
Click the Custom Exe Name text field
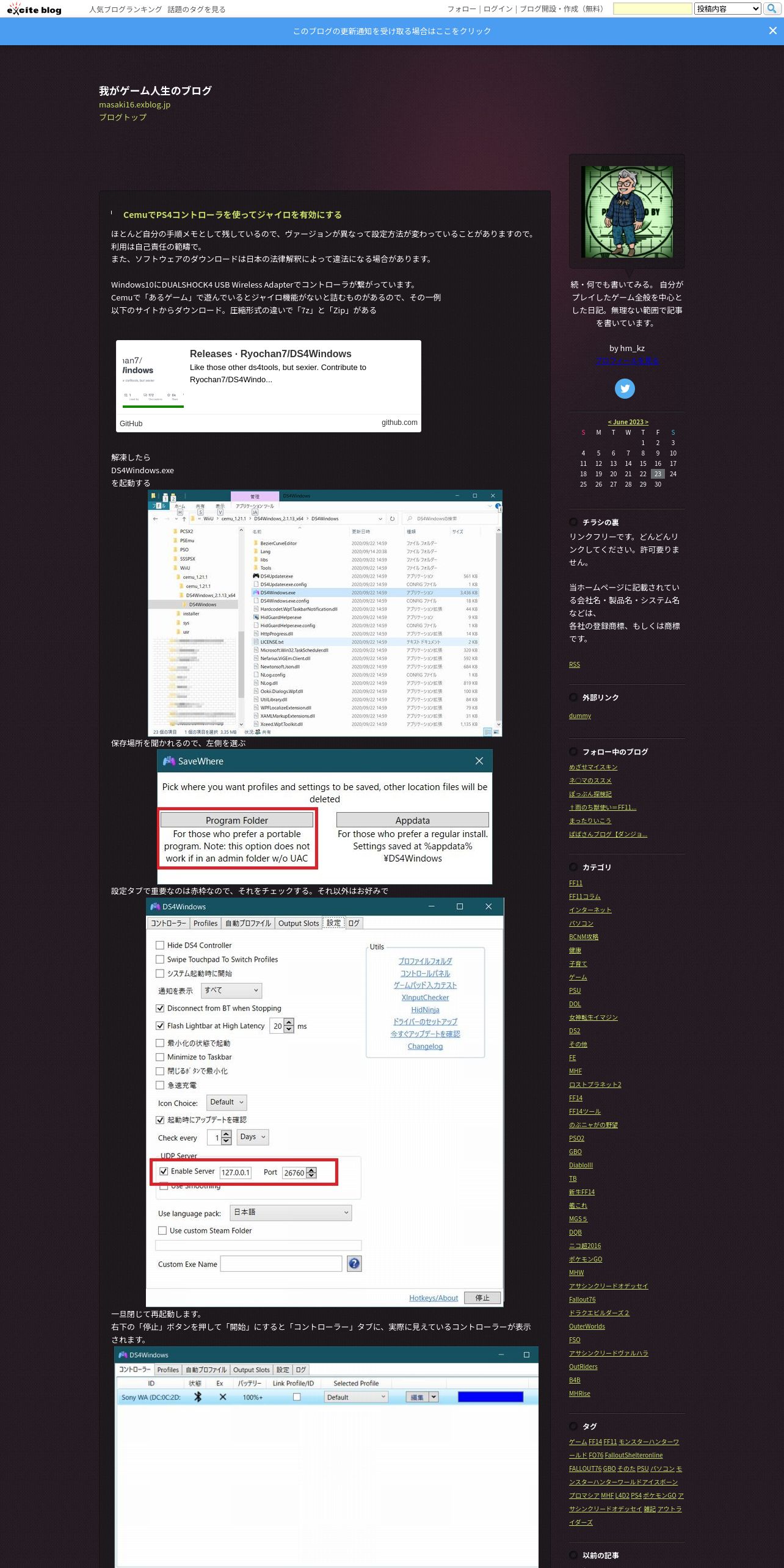click(x=281, y=1263)
